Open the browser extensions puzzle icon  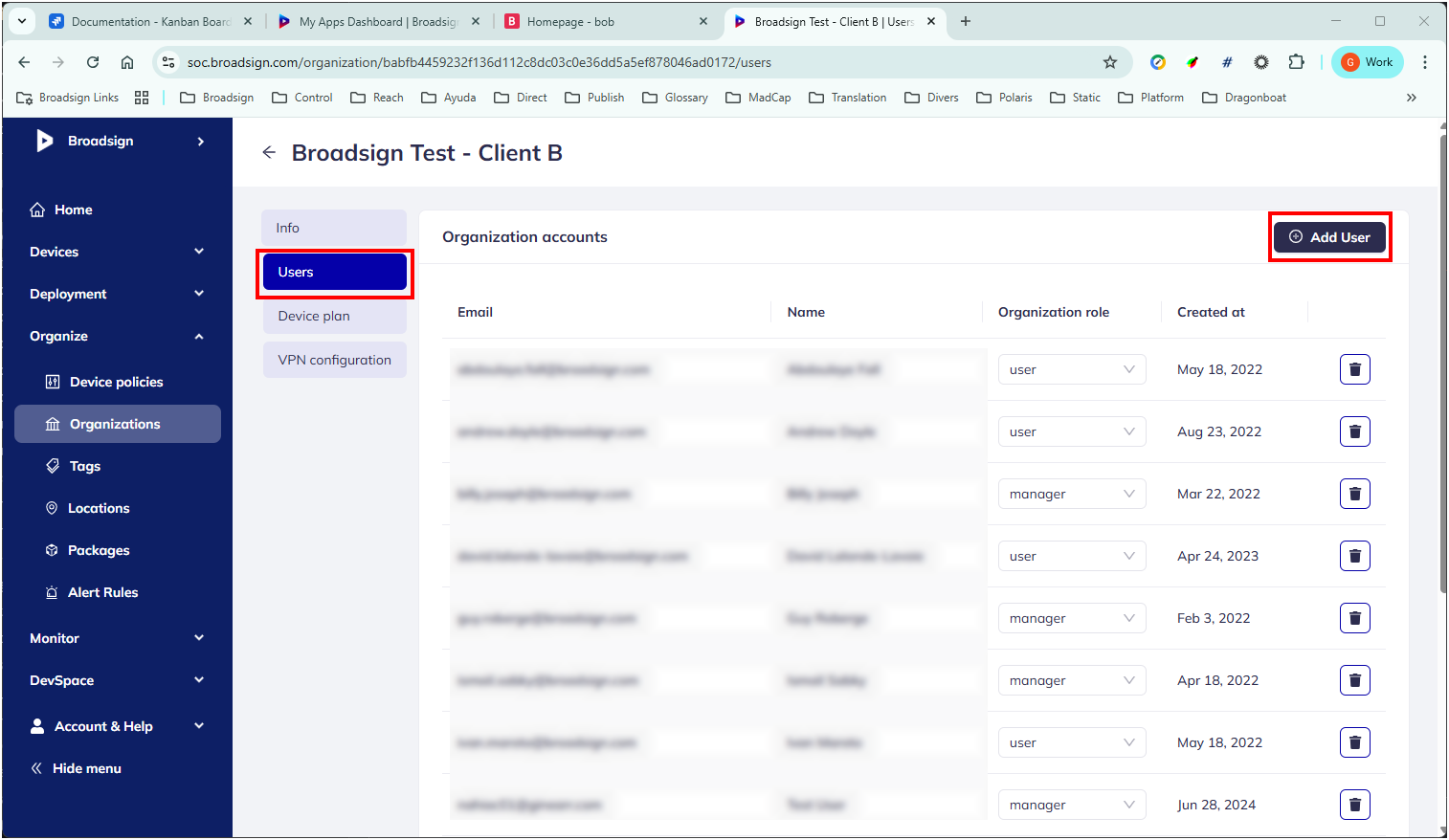click(x=1296, y=62)
